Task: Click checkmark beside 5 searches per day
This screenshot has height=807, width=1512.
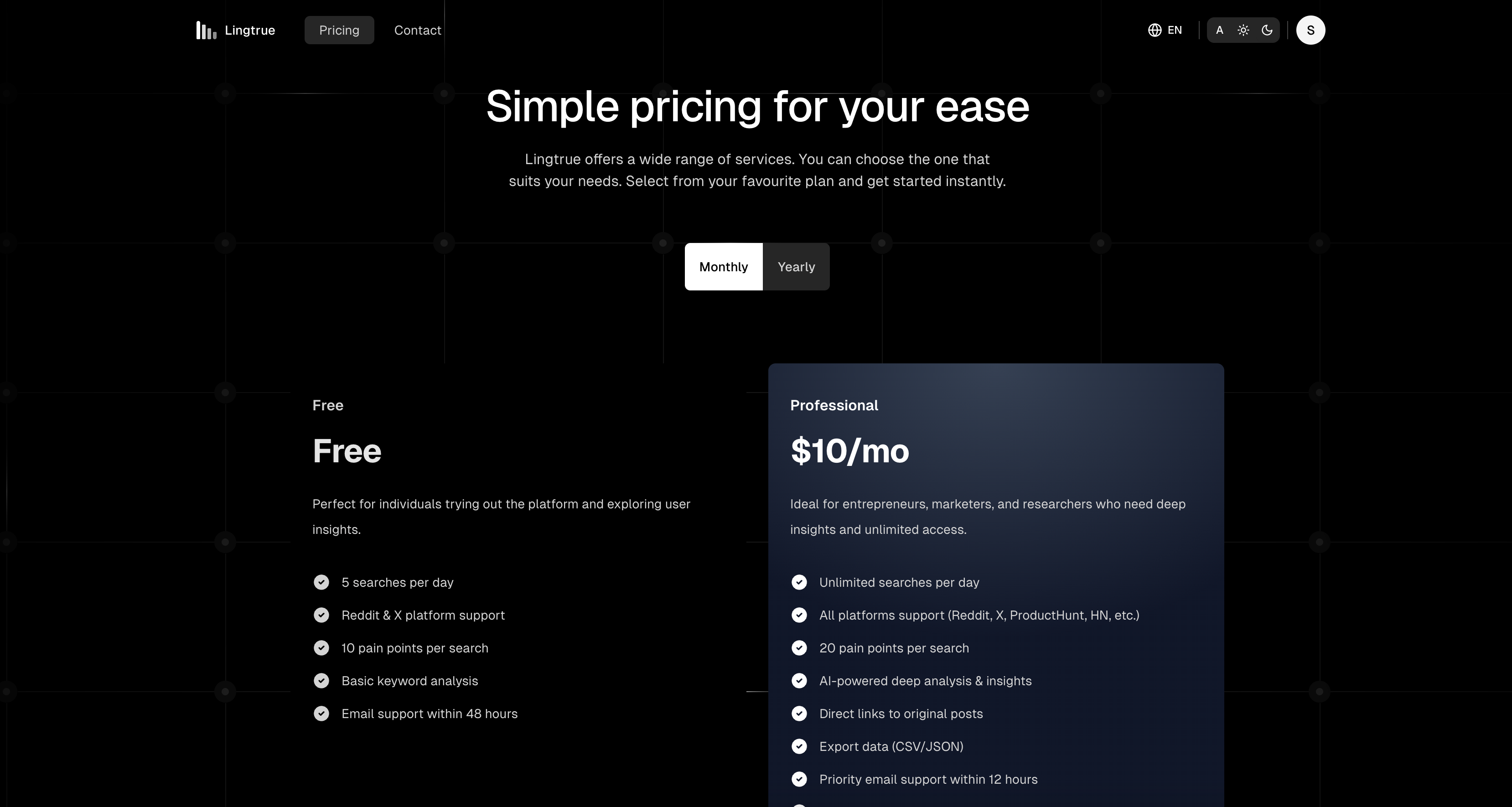Action: pyautogui.click(x=321, y=582)
